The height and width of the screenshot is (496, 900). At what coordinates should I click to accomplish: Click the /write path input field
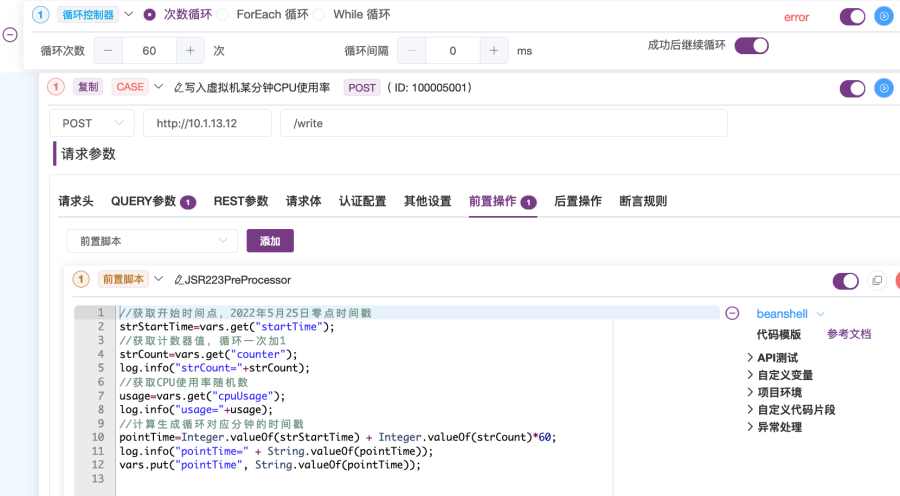[x=504, y=123]
